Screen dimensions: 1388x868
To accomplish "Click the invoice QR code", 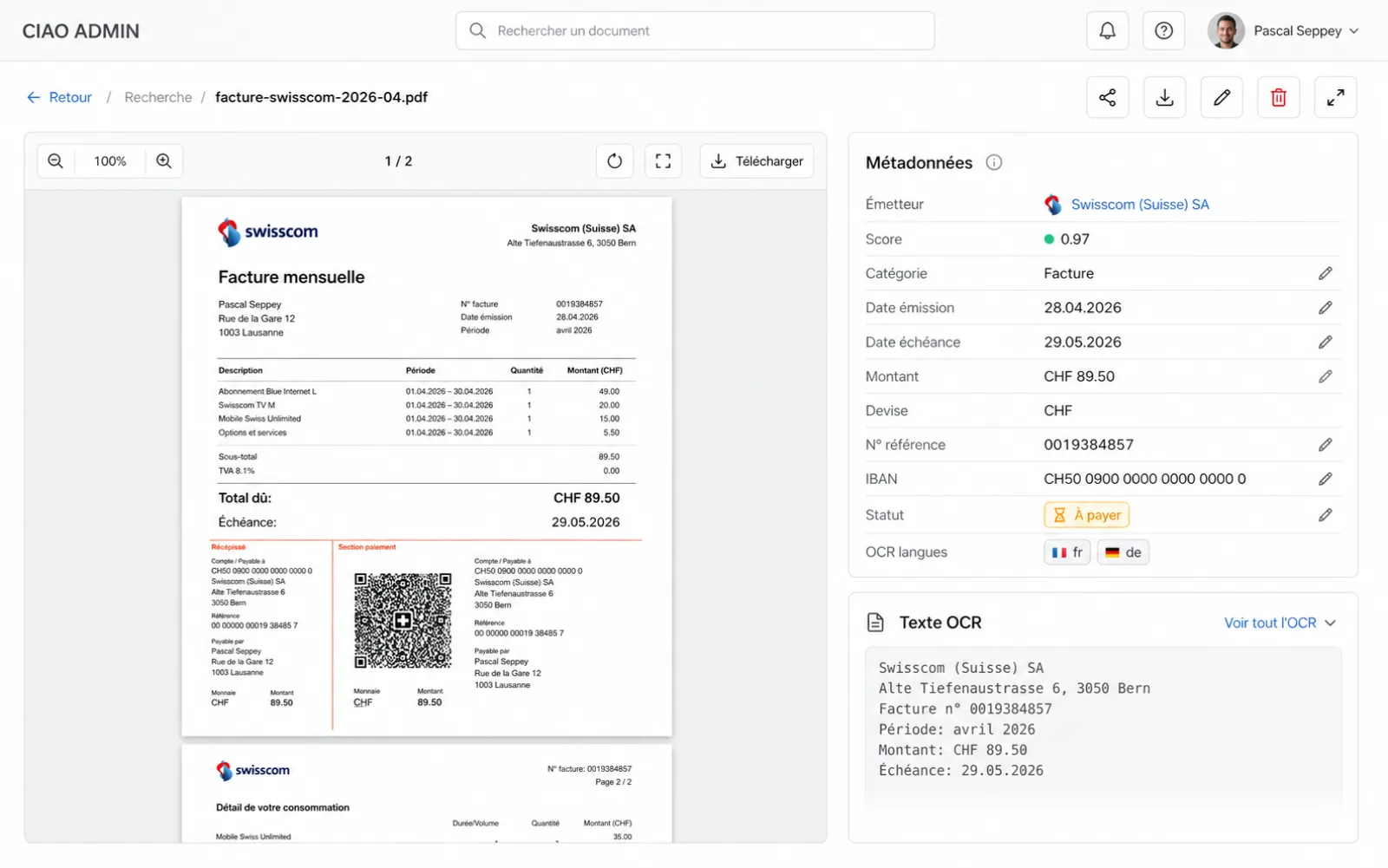I will tap(403, 620).
